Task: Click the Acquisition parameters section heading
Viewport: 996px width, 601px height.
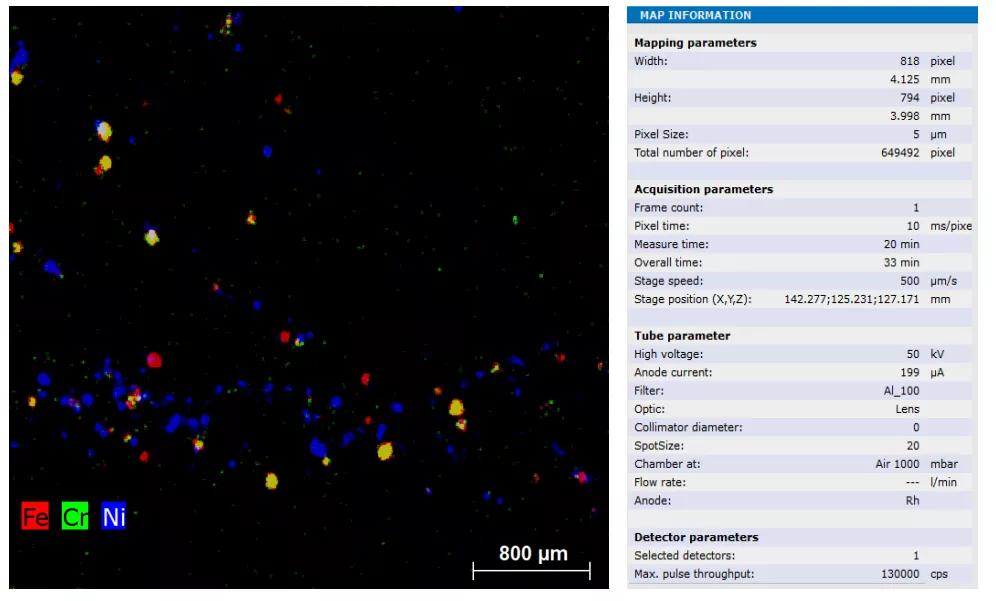Action: click(x=703, y=189)
